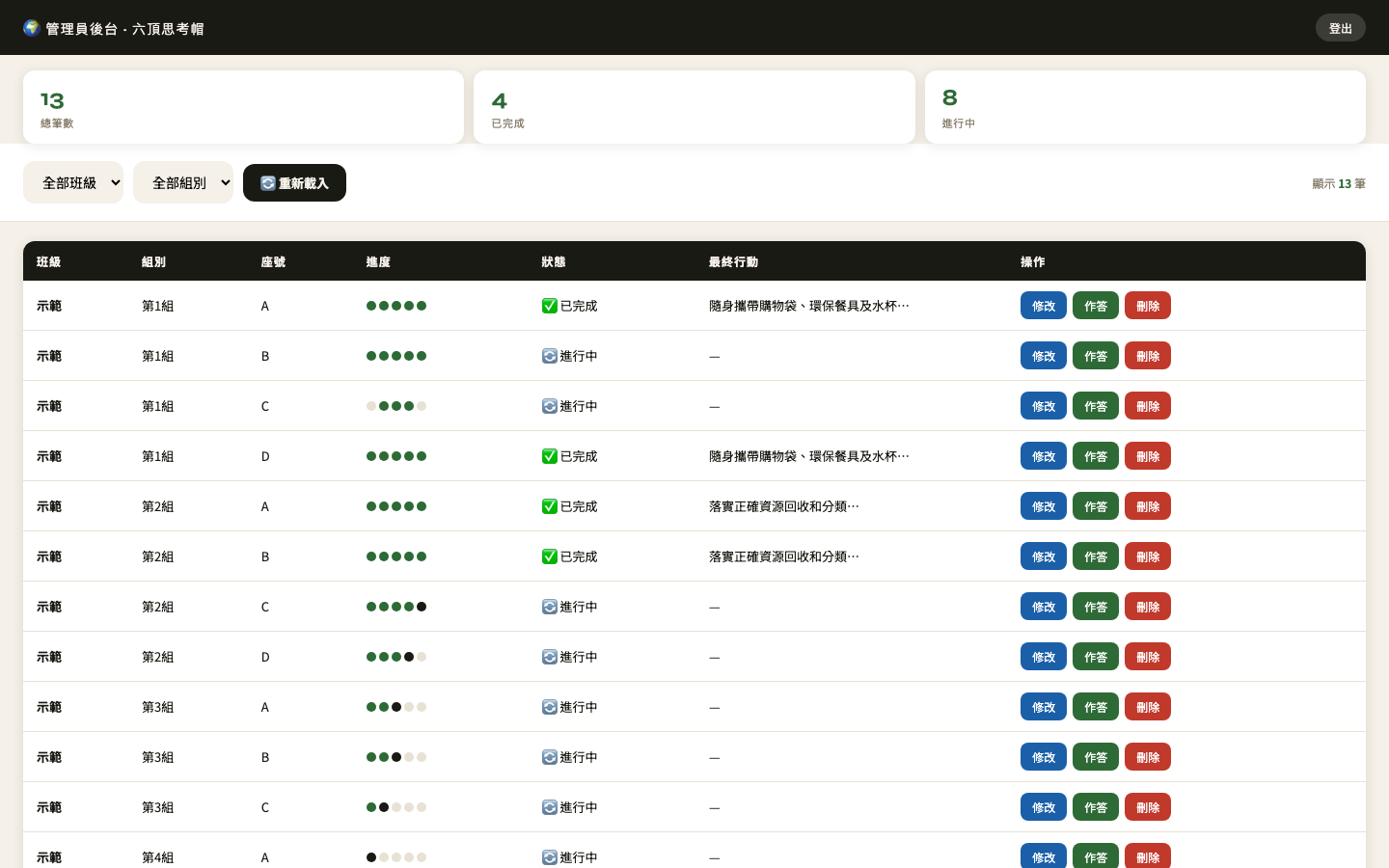Click final action text of 第2組 A row

coord(784,506)
